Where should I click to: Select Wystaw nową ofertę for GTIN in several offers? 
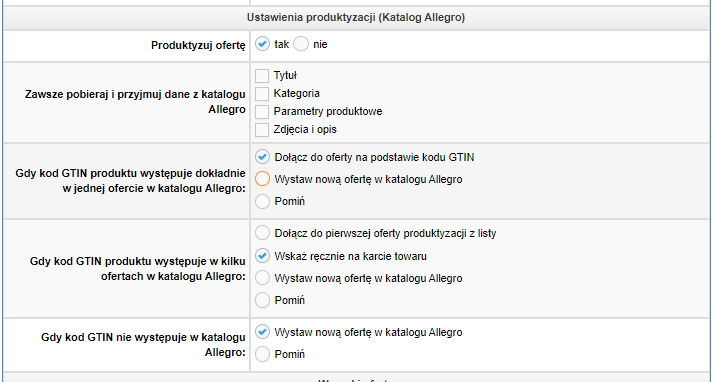262,278
